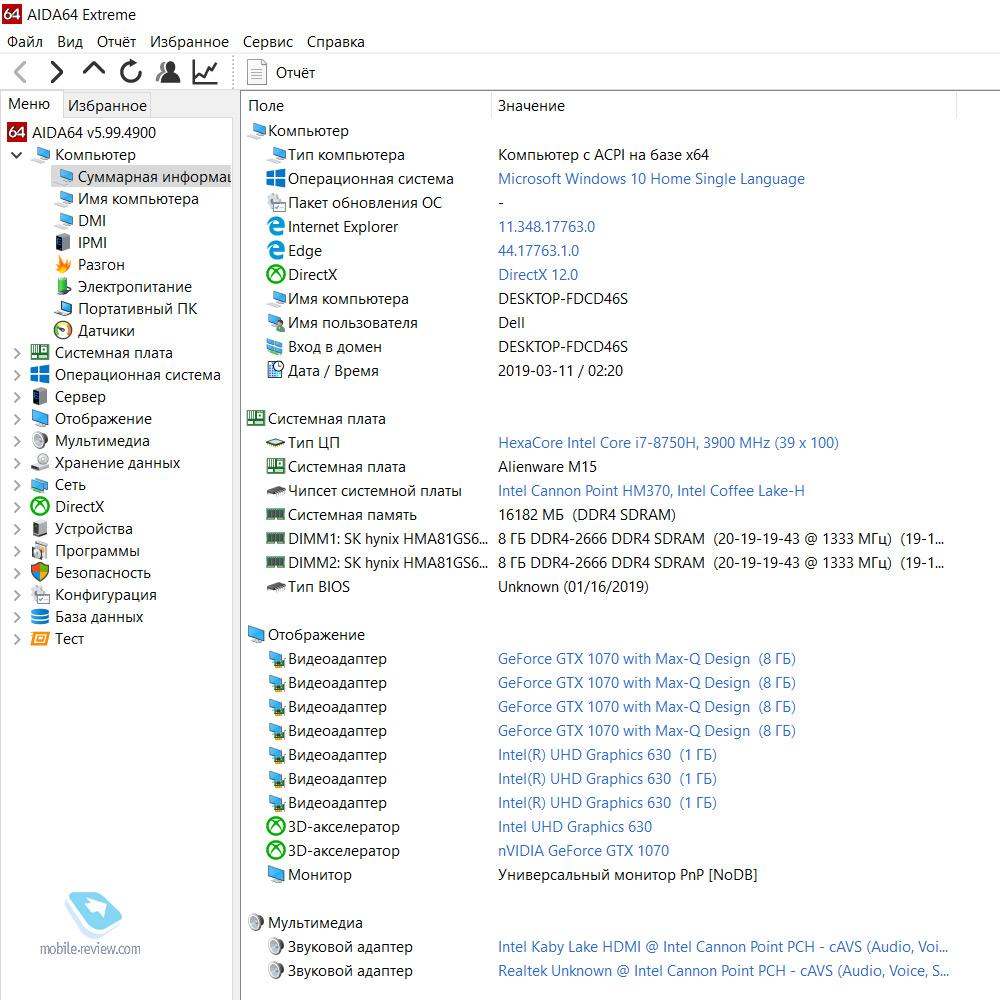Switch to the Избранное sidebar tab
Image resolution: width=1000 pixels, height=1000 pixels.
(x=107, y=105)
